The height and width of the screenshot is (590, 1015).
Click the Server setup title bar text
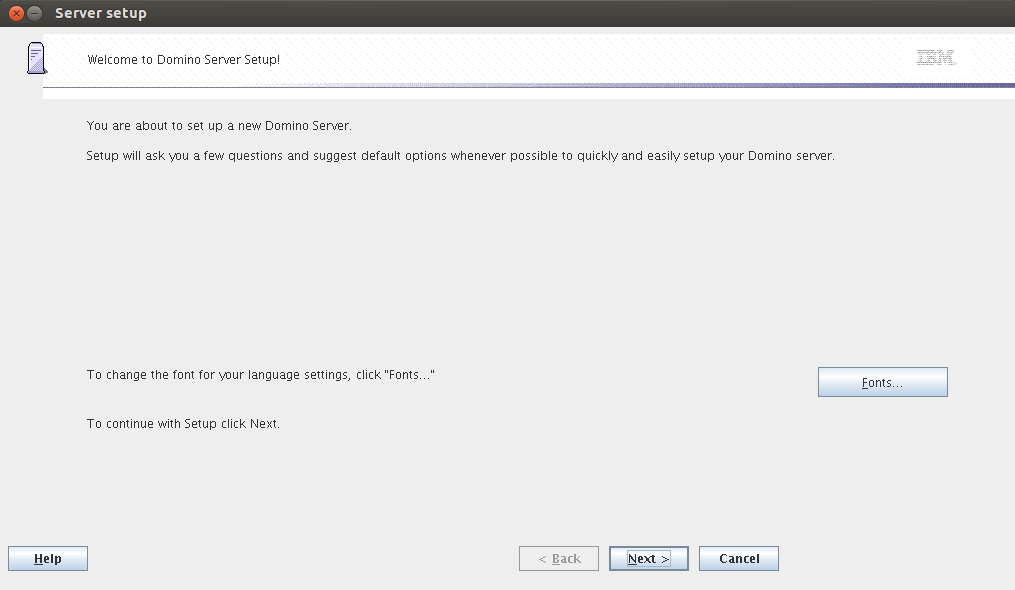click(x=100, y=13)
